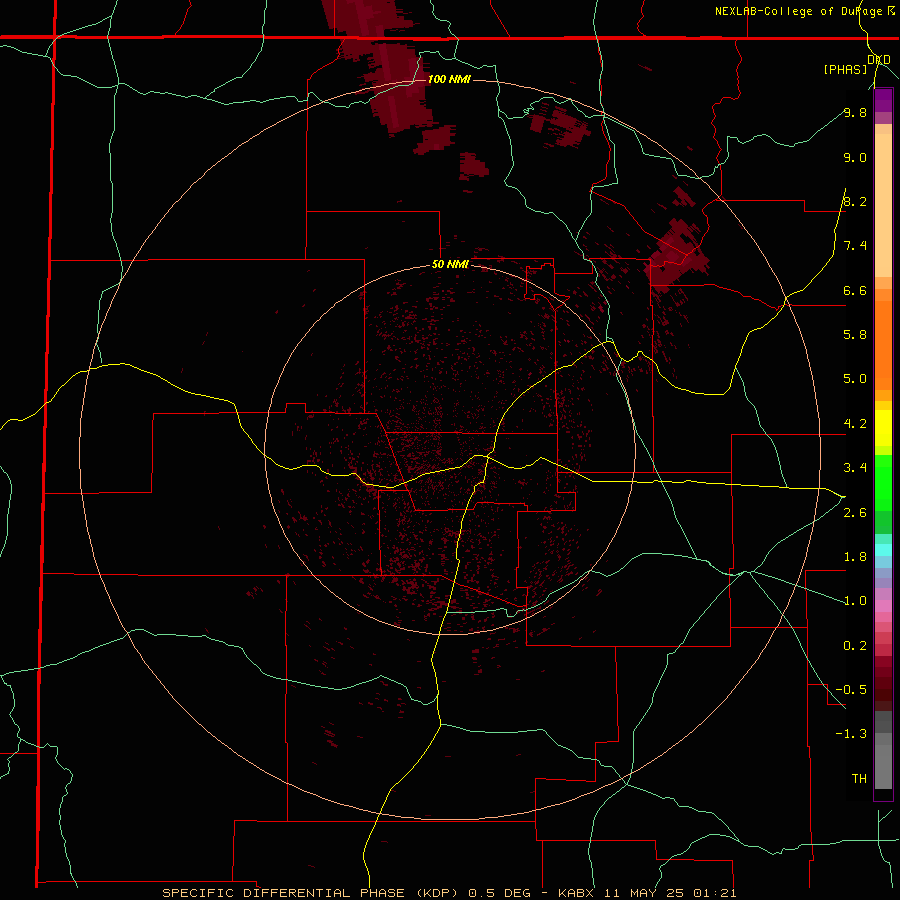Click the 50 NMI range ring label
Screen dimensions: 900x900
450,264
